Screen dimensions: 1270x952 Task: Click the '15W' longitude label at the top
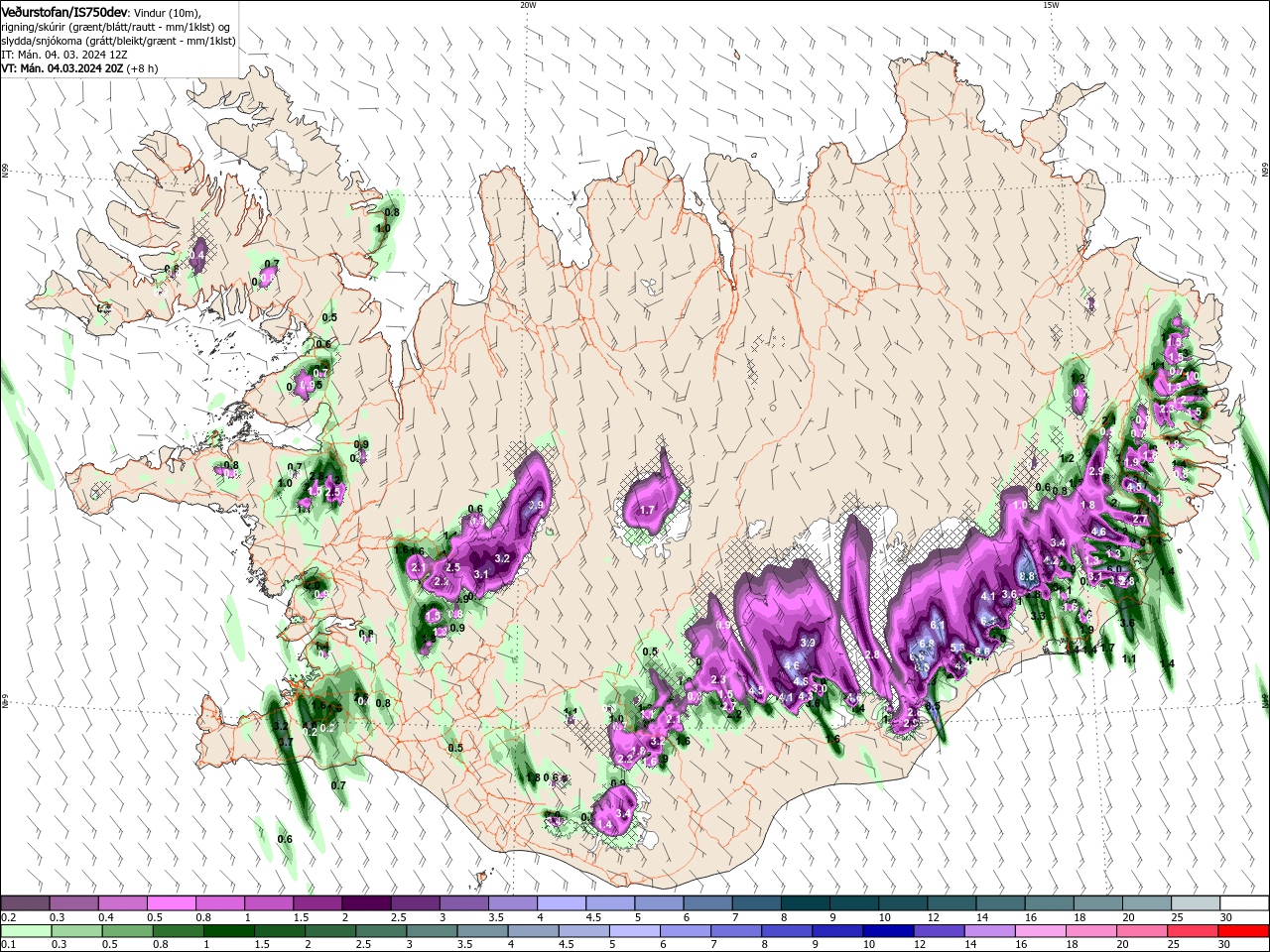coord(1051,5)
